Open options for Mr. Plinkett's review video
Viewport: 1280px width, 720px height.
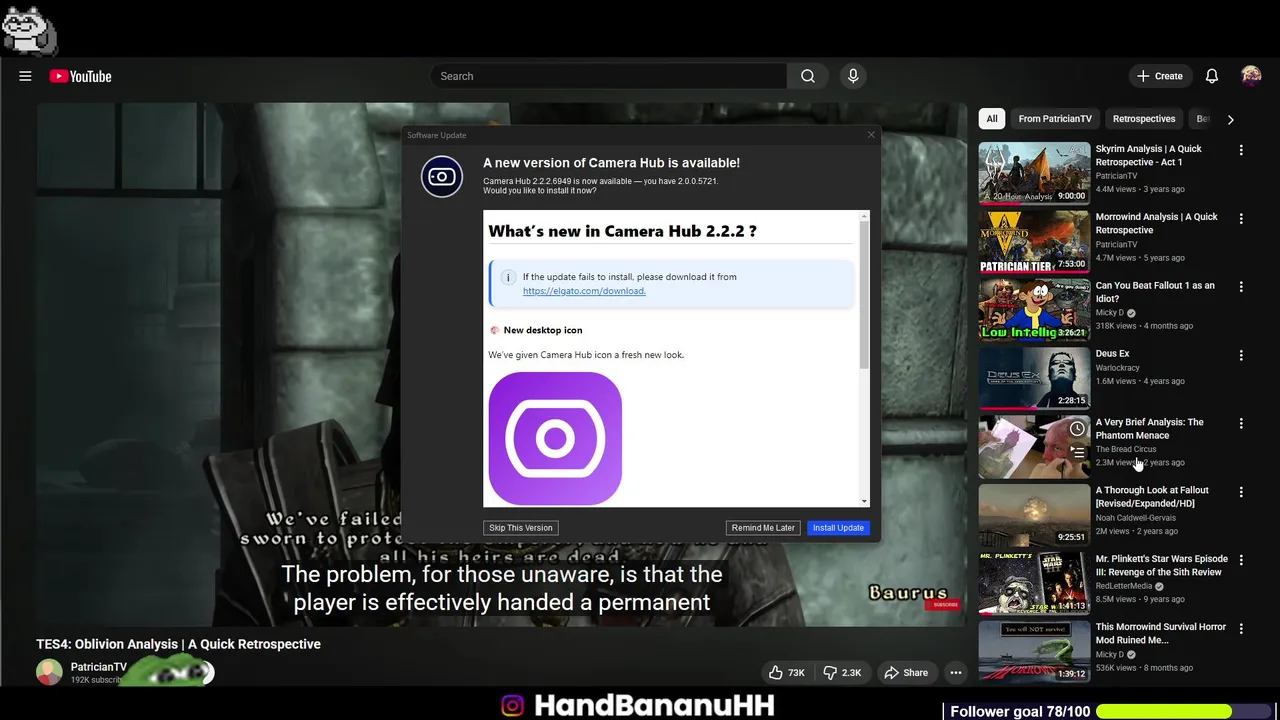tap(1241, 560)
